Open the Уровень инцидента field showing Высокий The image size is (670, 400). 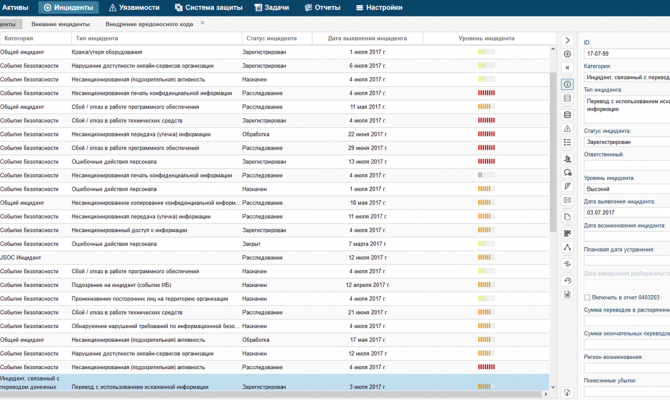coord(627,188)
